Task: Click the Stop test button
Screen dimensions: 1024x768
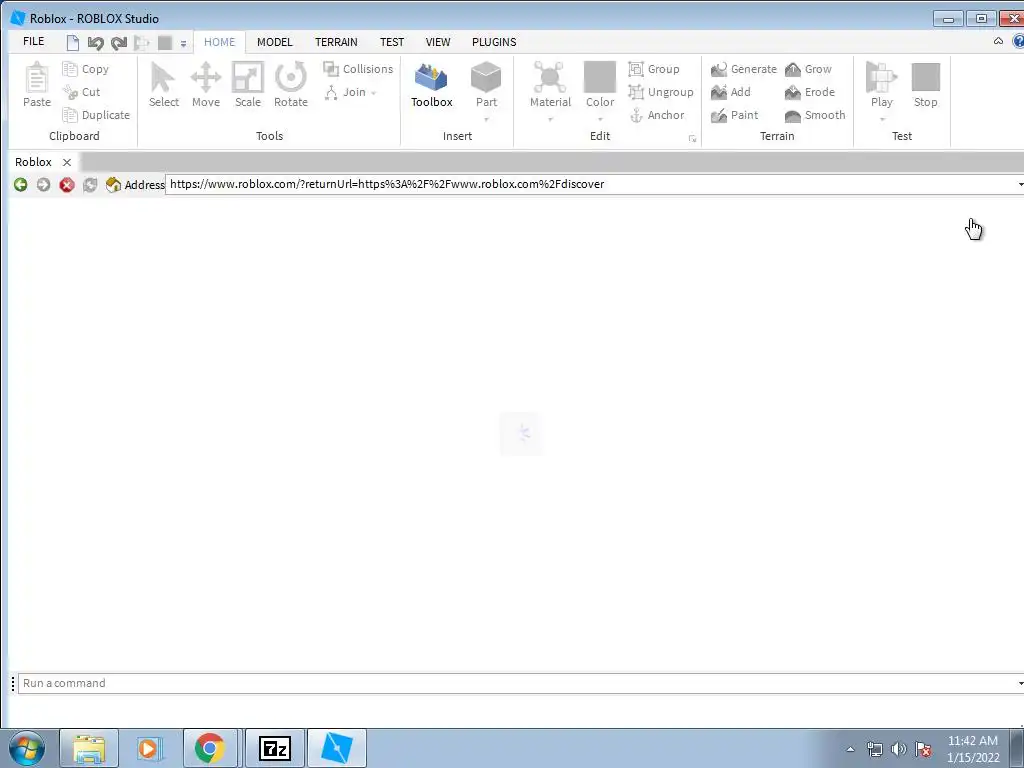Action: pyautogui.click(x=925, y=85)
